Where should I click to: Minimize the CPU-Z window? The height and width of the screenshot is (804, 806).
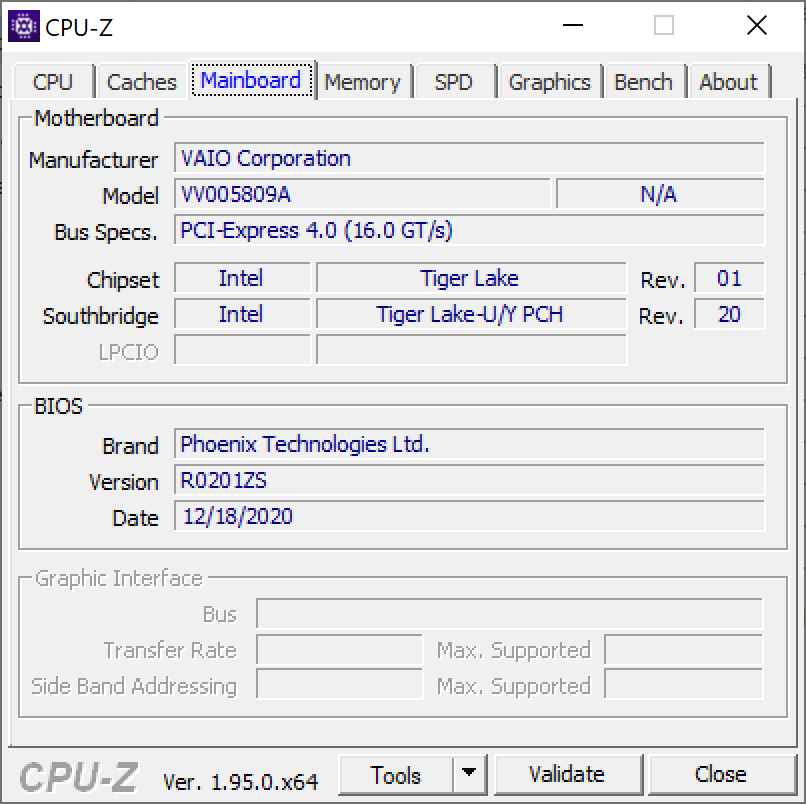(573, 26)
